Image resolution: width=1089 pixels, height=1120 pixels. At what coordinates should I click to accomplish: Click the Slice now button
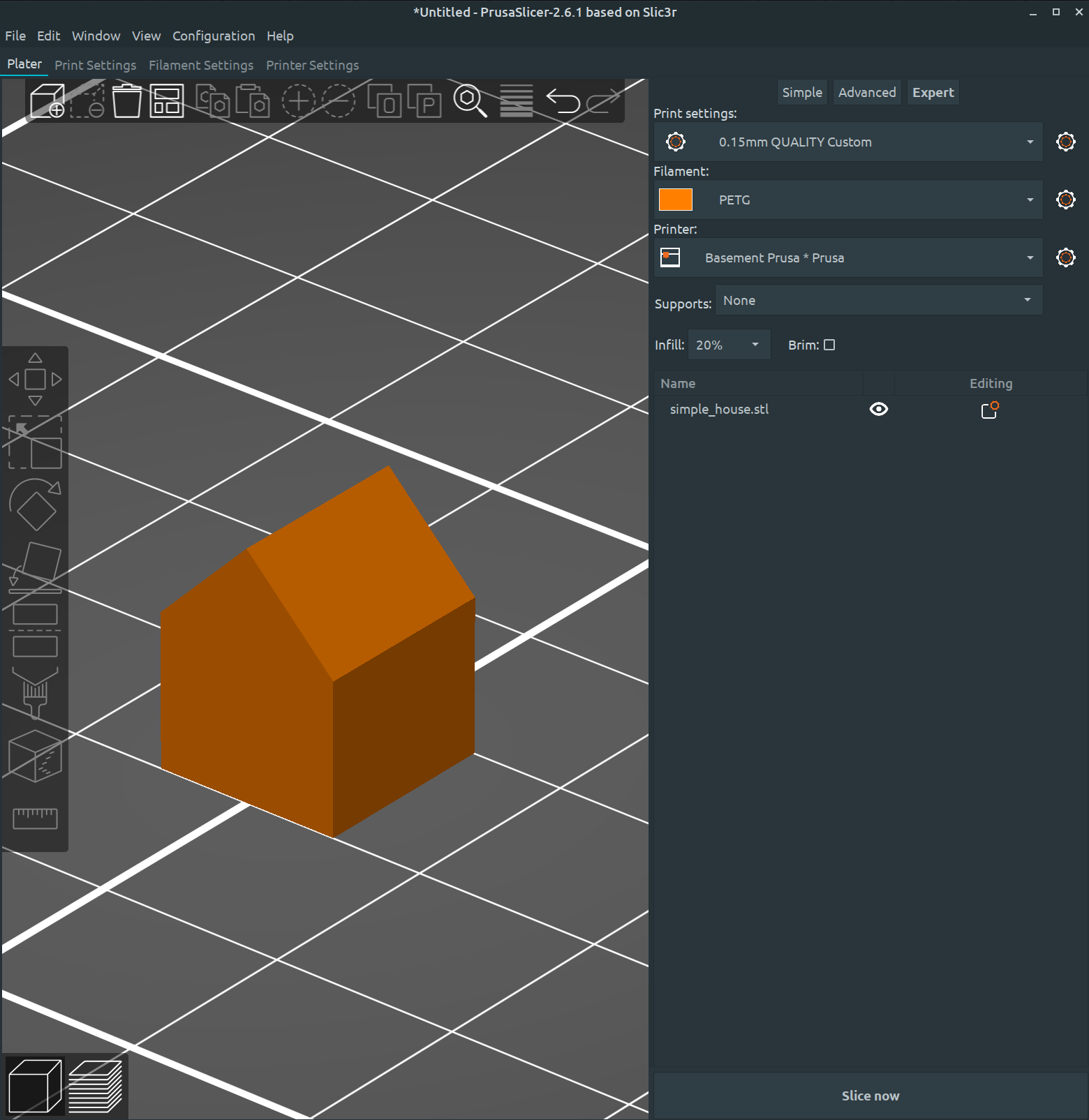coord(870,1096)
